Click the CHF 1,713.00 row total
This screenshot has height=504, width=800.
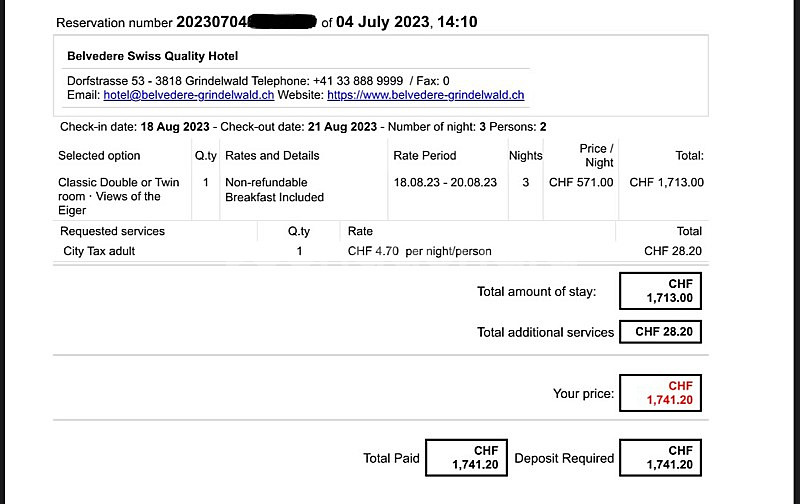(666, 183)
